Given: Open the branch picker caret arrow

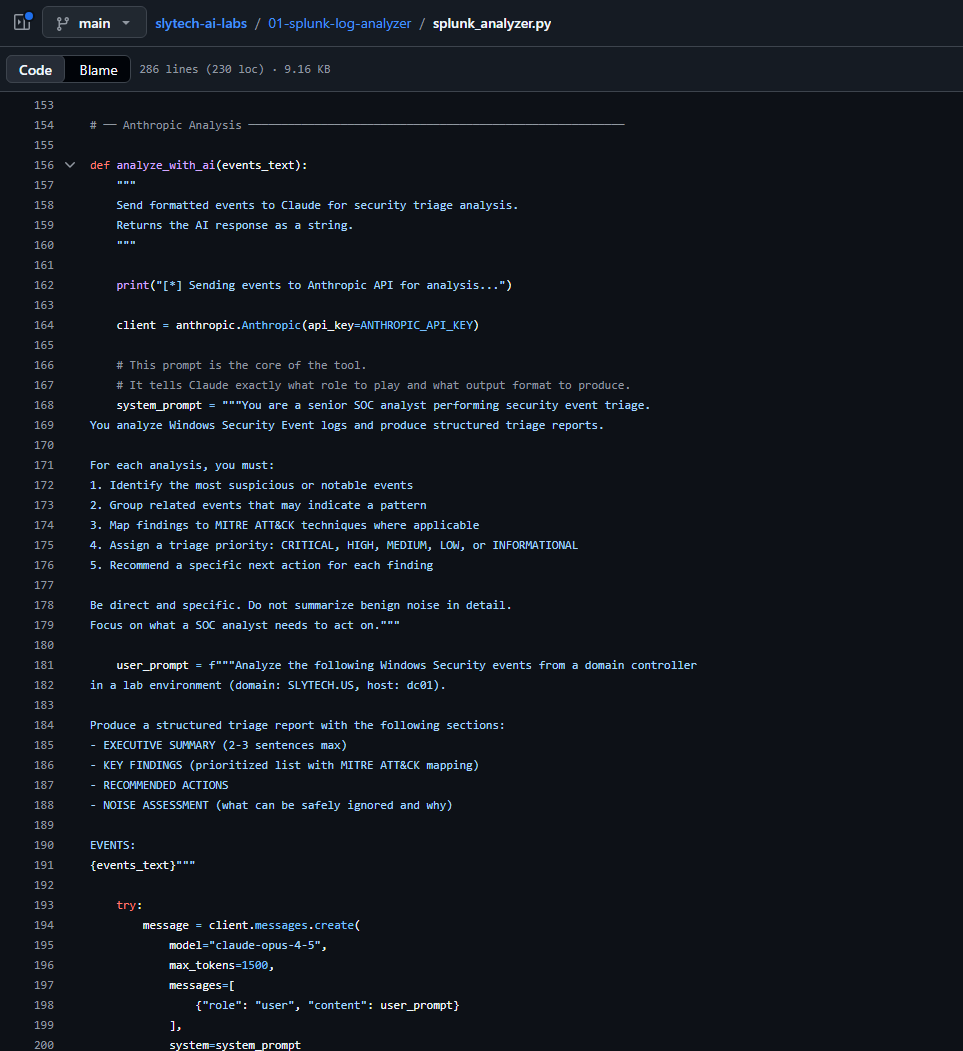Looking at the screenshot, I should pyautogui.click(x=125, y=21).
